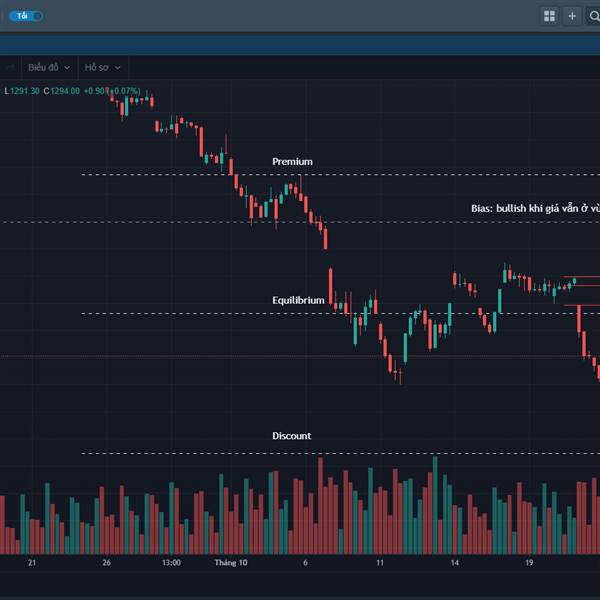Open search via magnifier icon
The image size is (600, 600).
(x=593, y=16)
